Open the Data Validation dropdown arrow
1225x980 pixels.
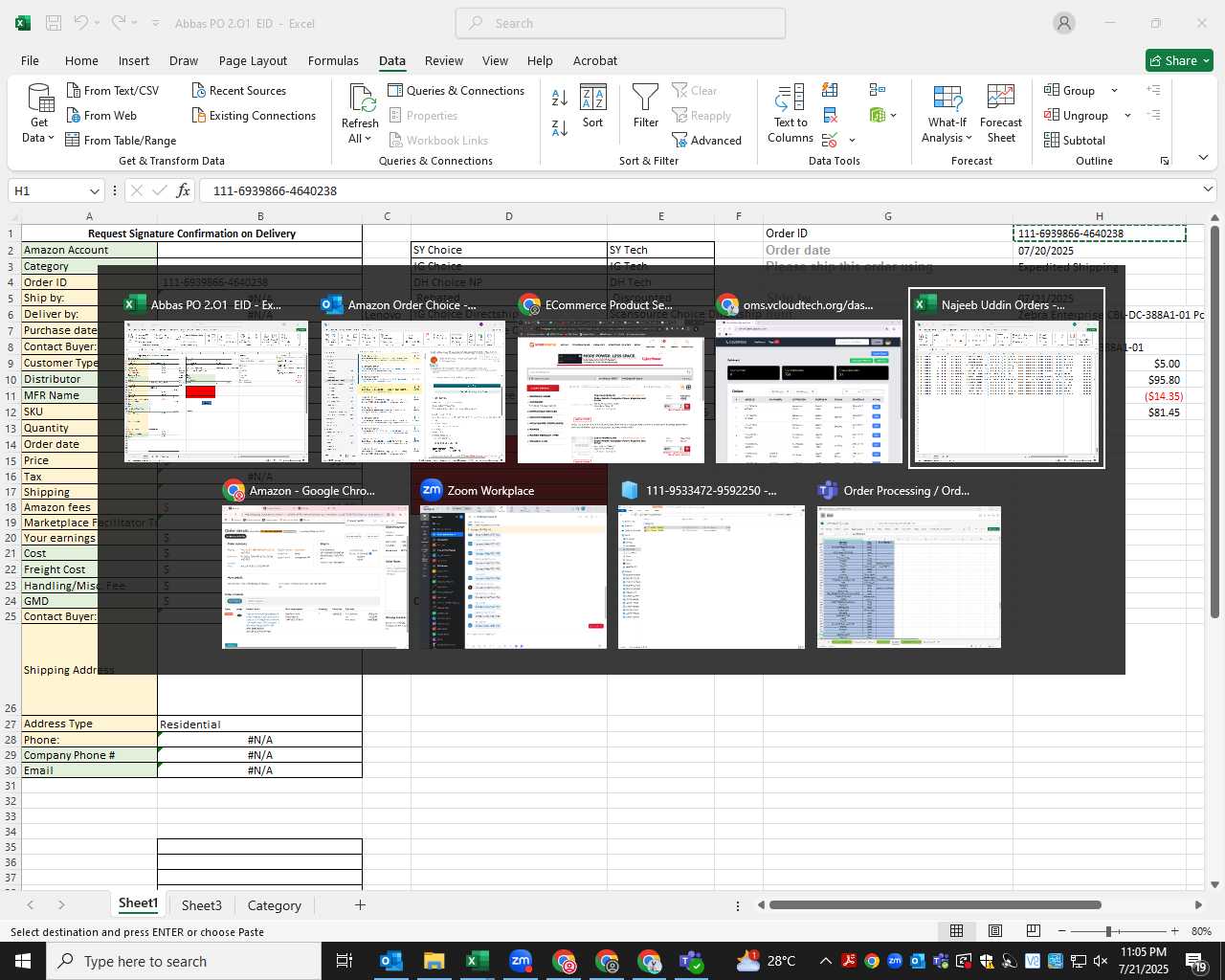(x=852, y=141)
